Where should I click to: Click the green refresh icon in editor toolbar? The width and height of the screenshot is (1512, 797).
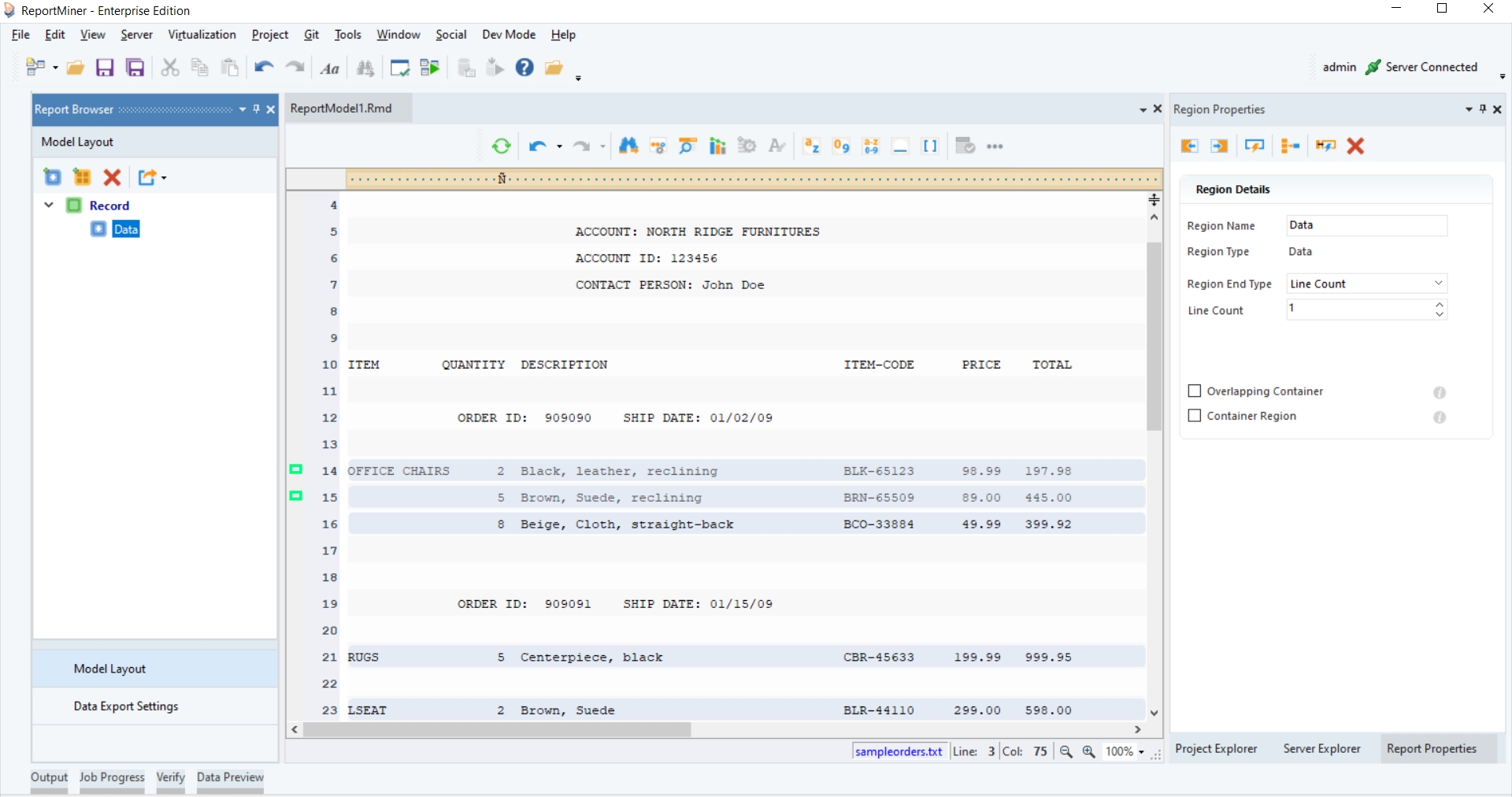click(x=501, y=146)
